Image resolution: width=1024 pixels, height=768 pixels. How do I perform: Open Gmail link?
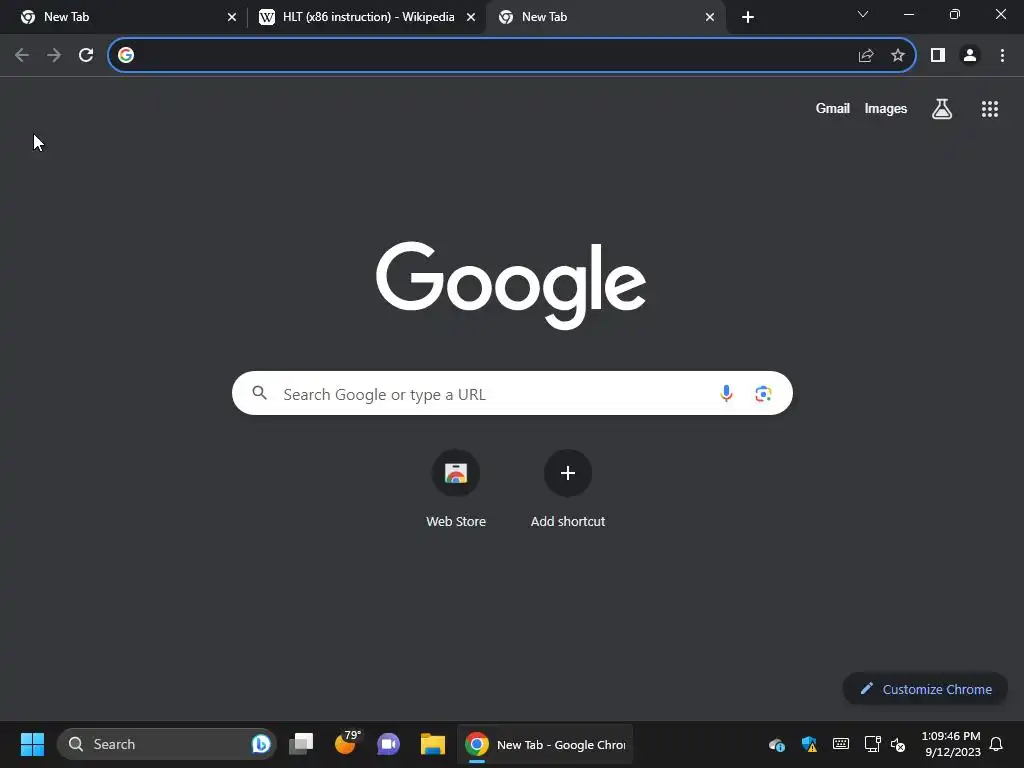point(833,109)
